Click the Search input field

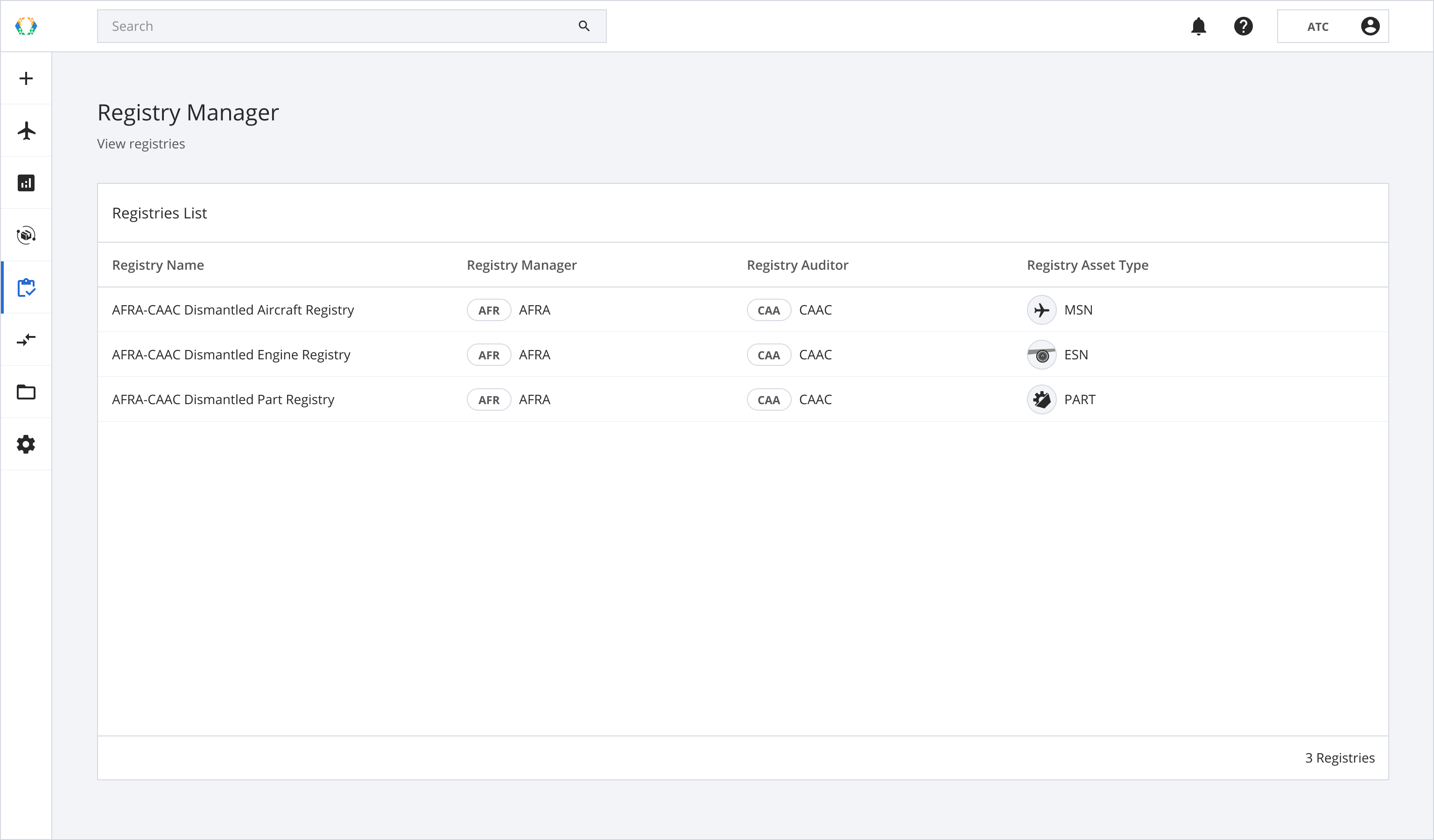(x=341, y=26)
